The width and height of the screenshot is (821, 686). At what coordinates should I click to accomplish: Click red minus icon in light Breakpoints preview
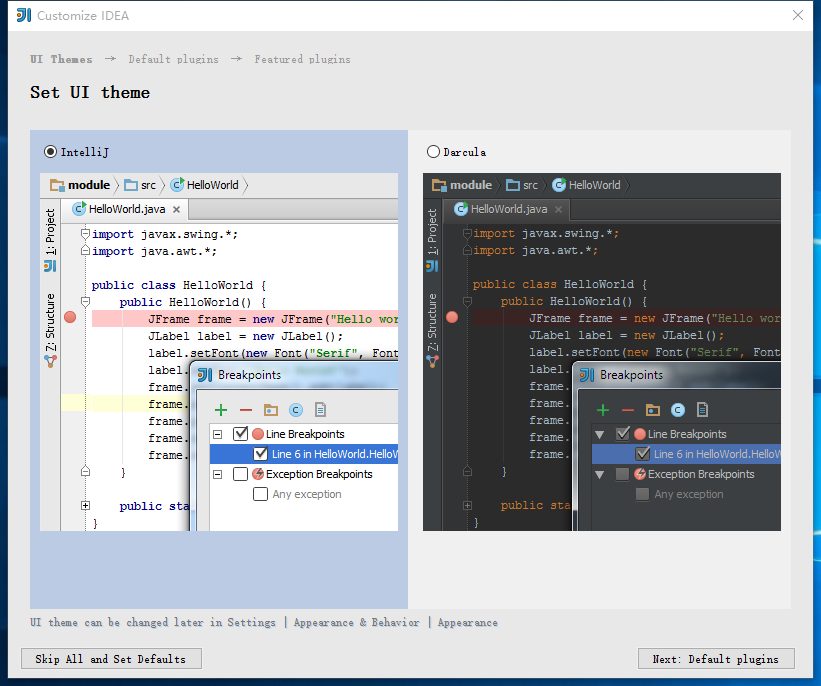(x=246, y=410)
